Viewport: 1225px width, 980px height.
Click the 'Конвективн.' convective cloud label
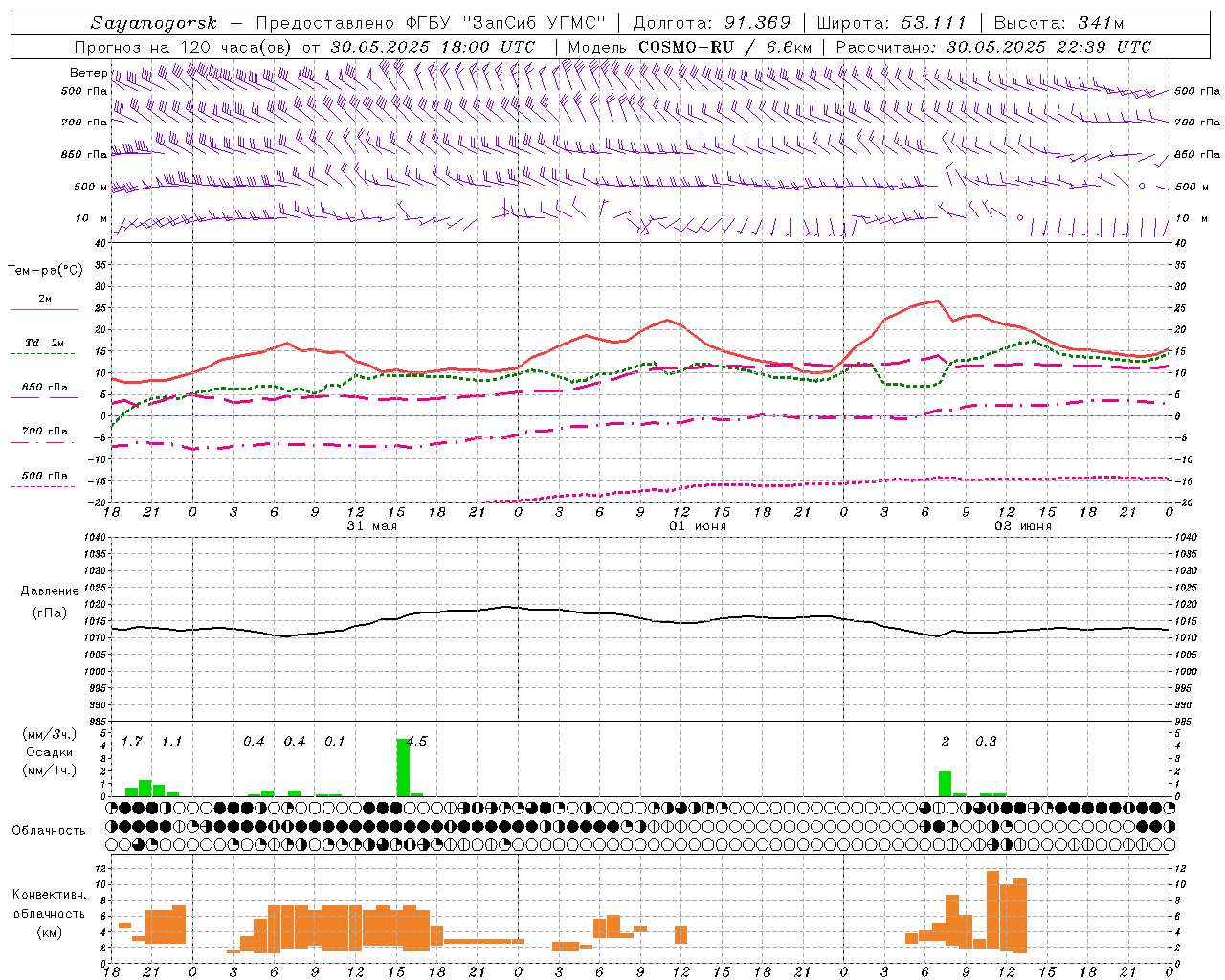click(x=50, y=895)
